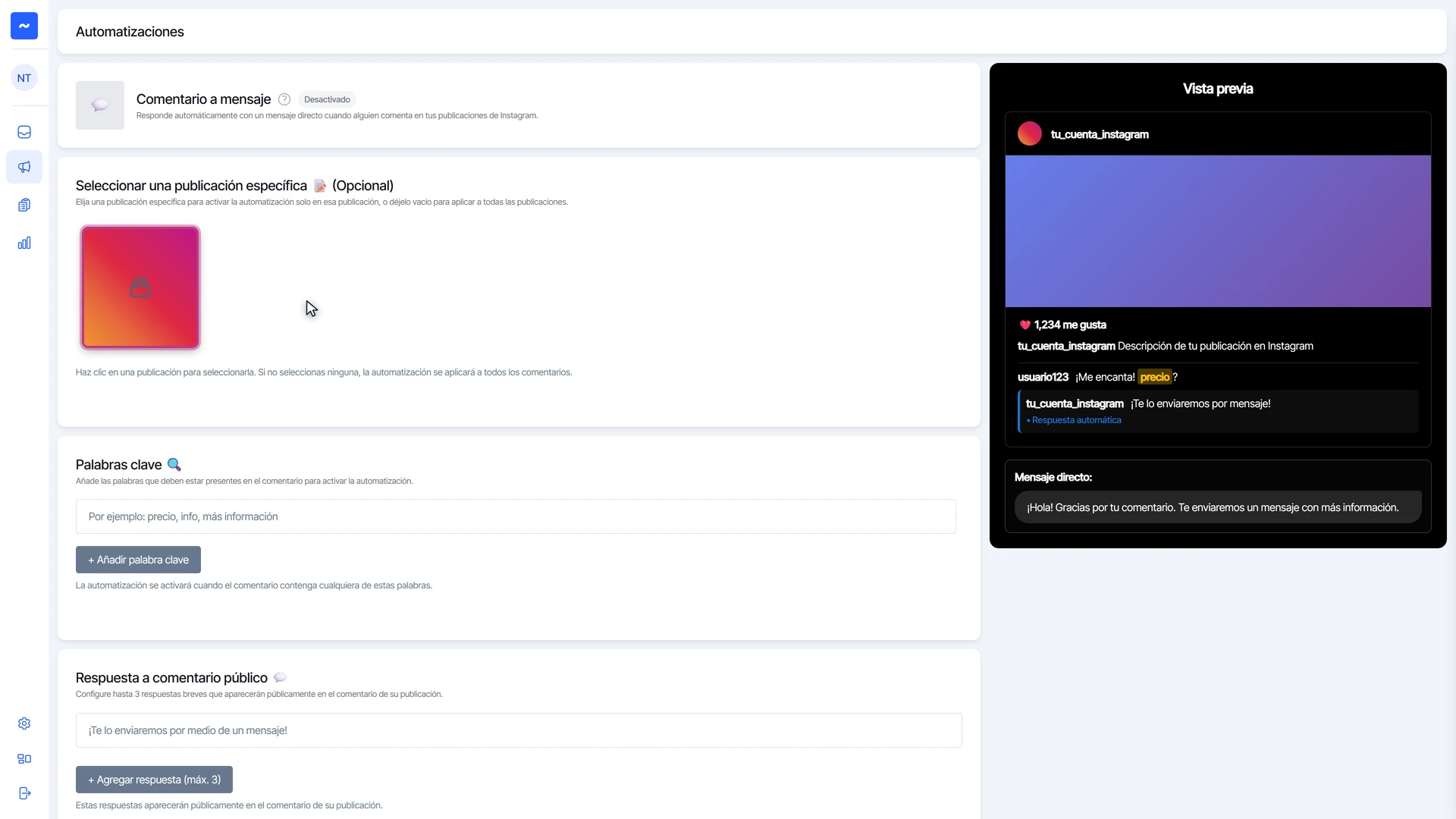Click the blue app logo icon

pos(24,26)
